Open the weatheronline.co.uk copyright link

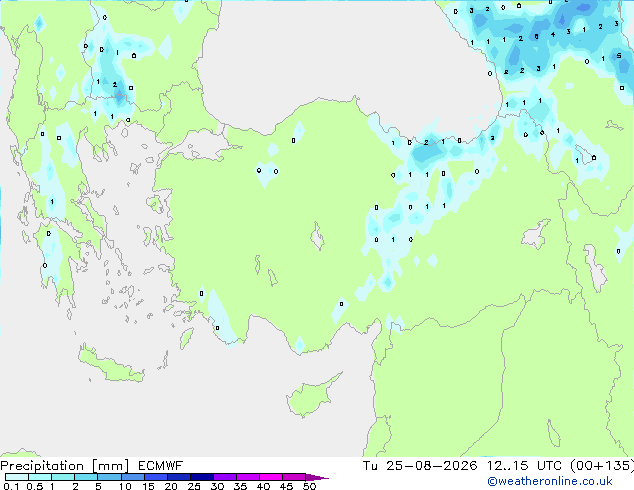550,481
